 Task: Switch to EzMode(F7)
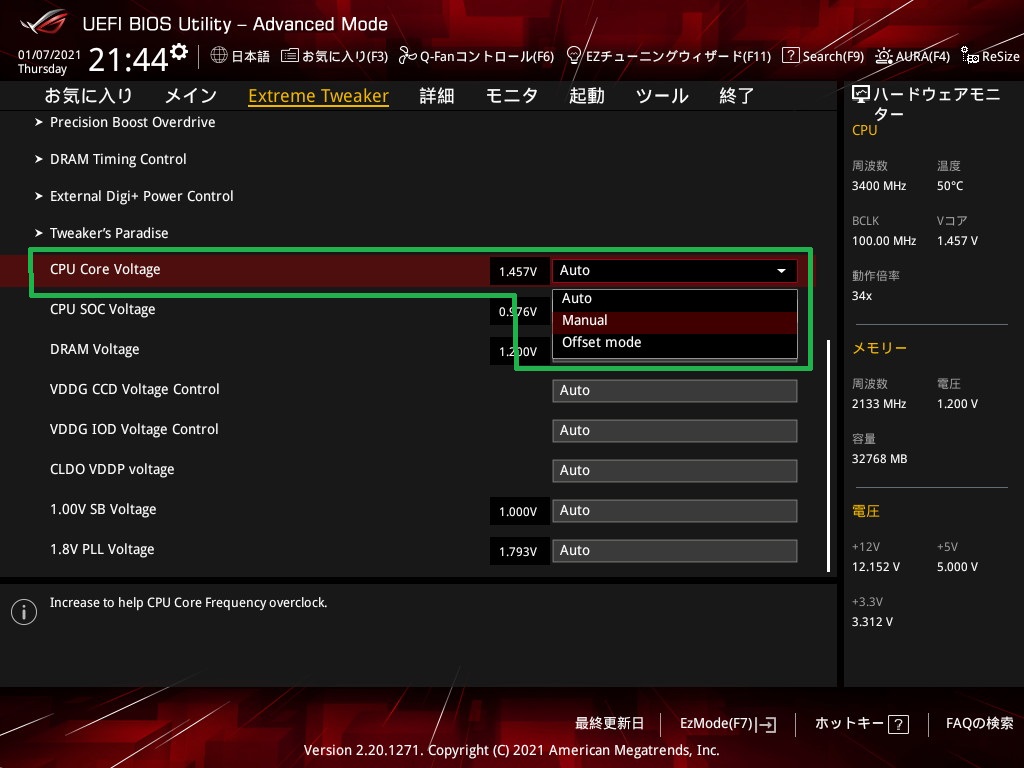coord(728,724)
